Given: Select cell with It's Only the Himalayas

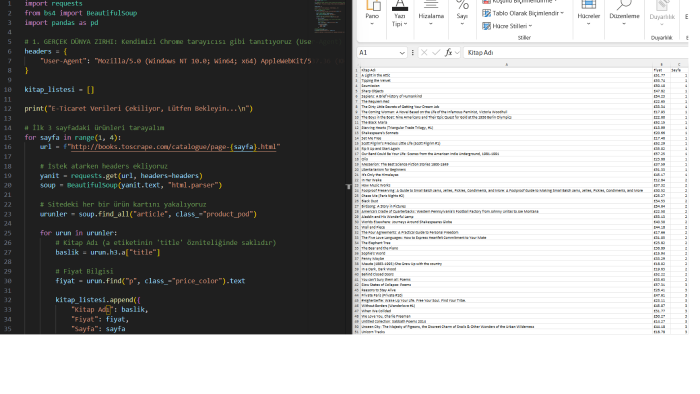Looking at the screenshot, I should click(506, 175).
